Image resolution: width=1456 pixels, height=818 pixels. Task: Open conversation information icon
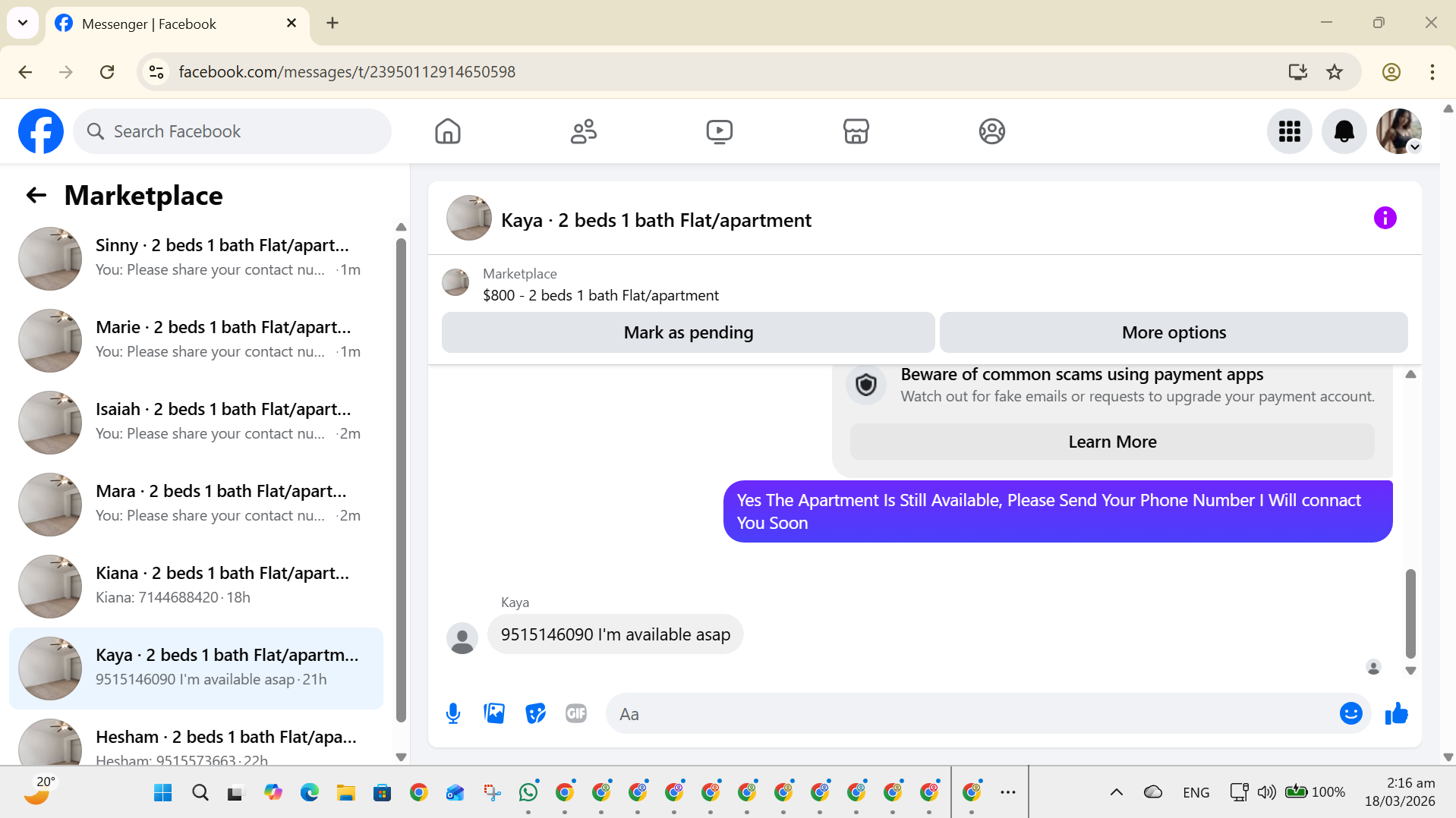pyautogui.click(x=1385, y=219)
